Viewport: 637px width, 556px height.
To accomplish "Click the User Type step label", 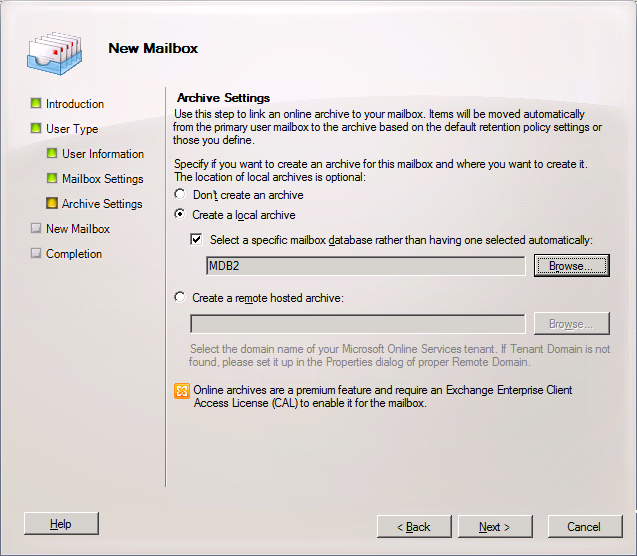I will [x=72, y=129].
